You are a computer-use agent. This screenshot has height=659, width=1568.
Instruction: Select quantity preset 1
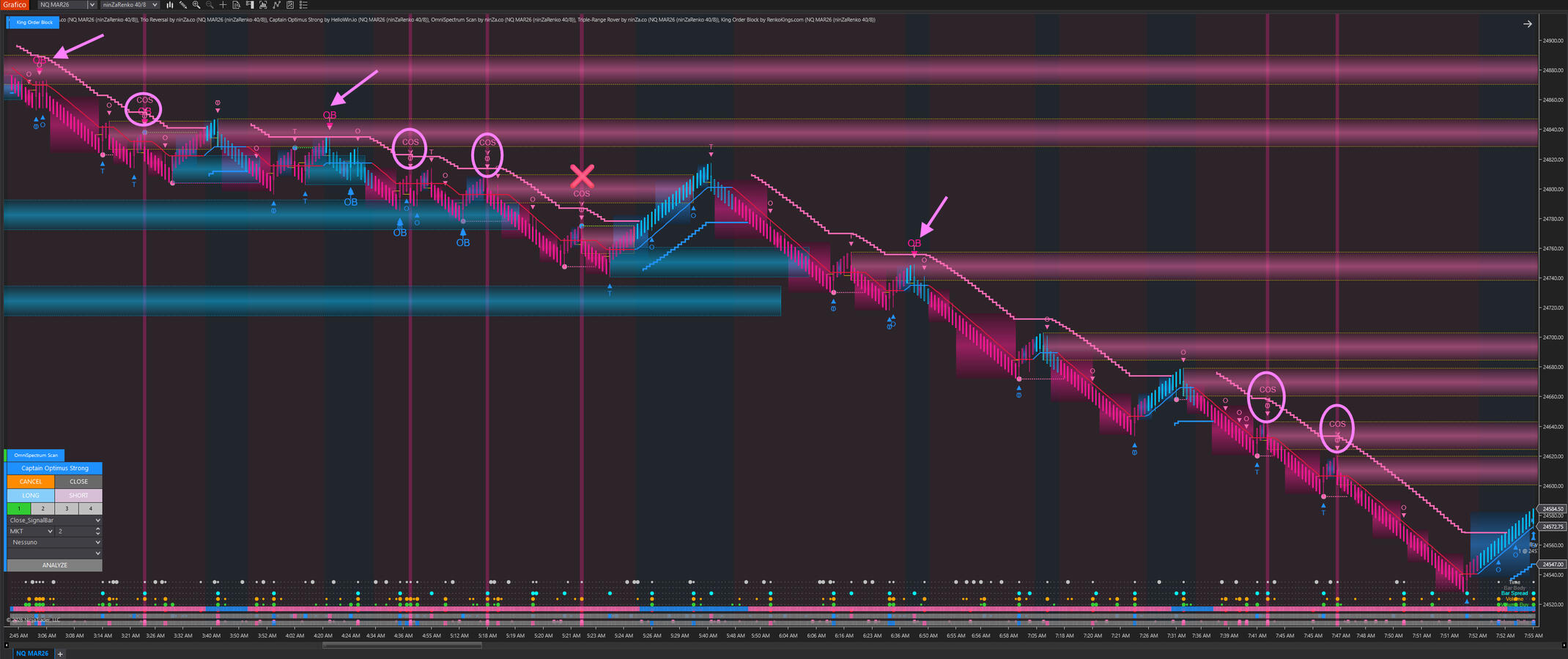[19, 508]
